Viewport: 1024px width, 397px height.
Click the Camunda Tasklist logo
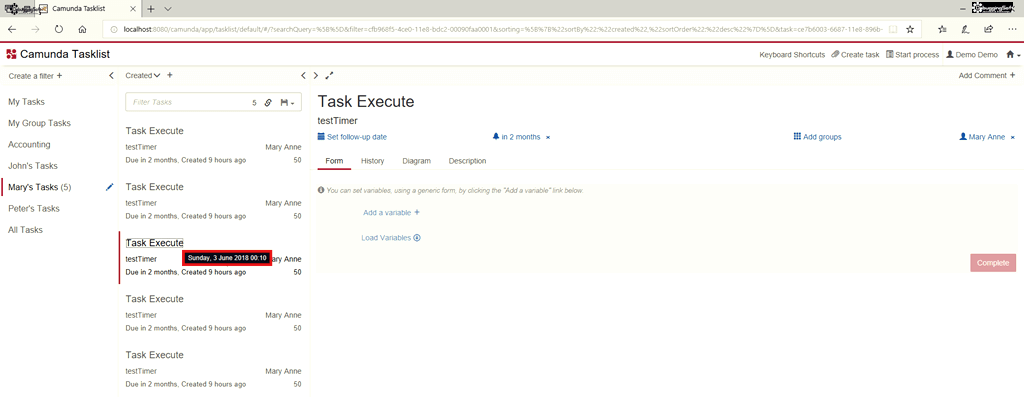[57, 54]
